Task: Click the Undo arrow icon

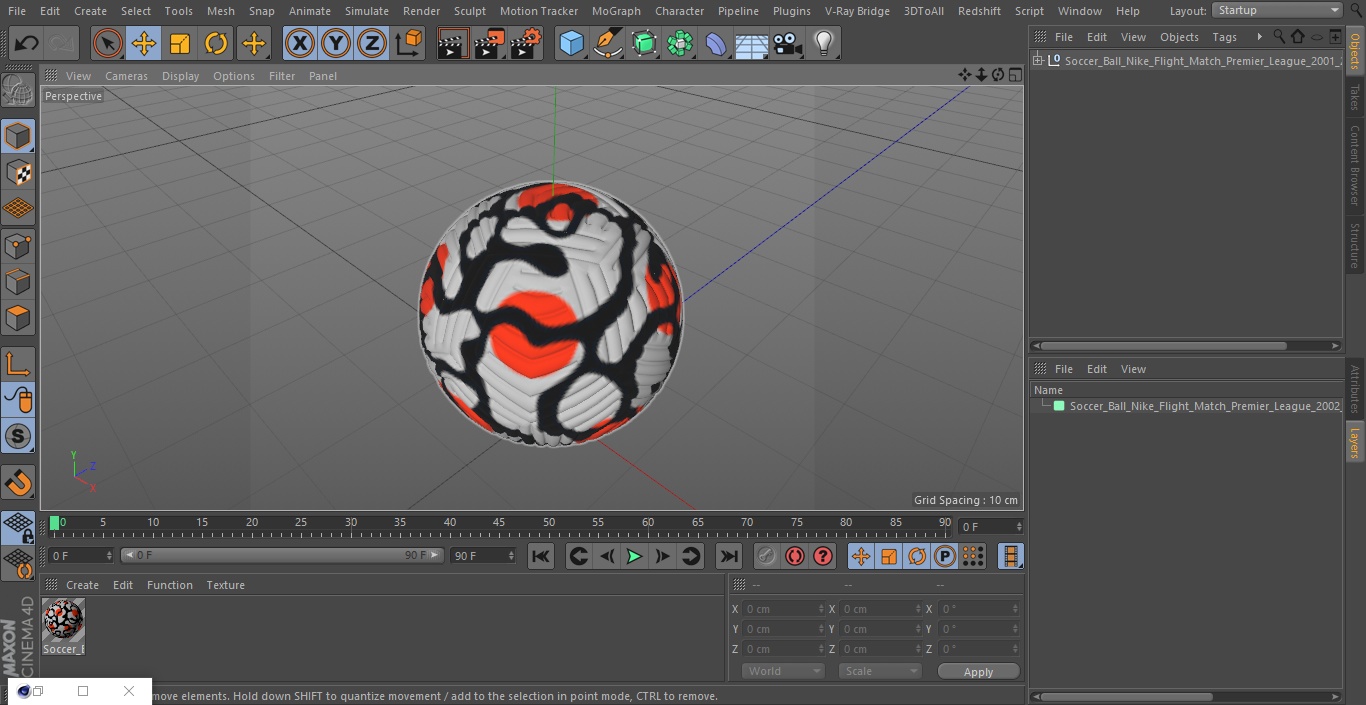Action: [x=27, y=44]
